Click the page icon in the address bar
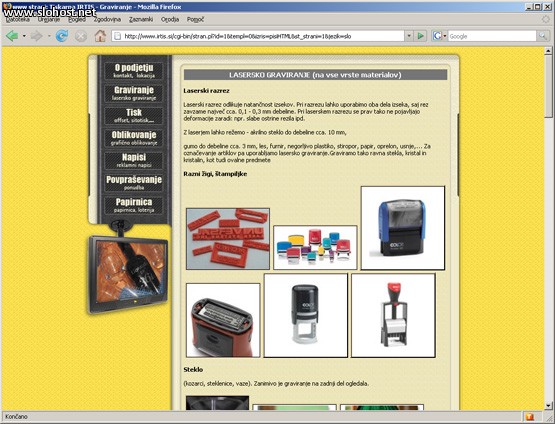The width and height of the screenshot is (555, 424). [118, 36]
